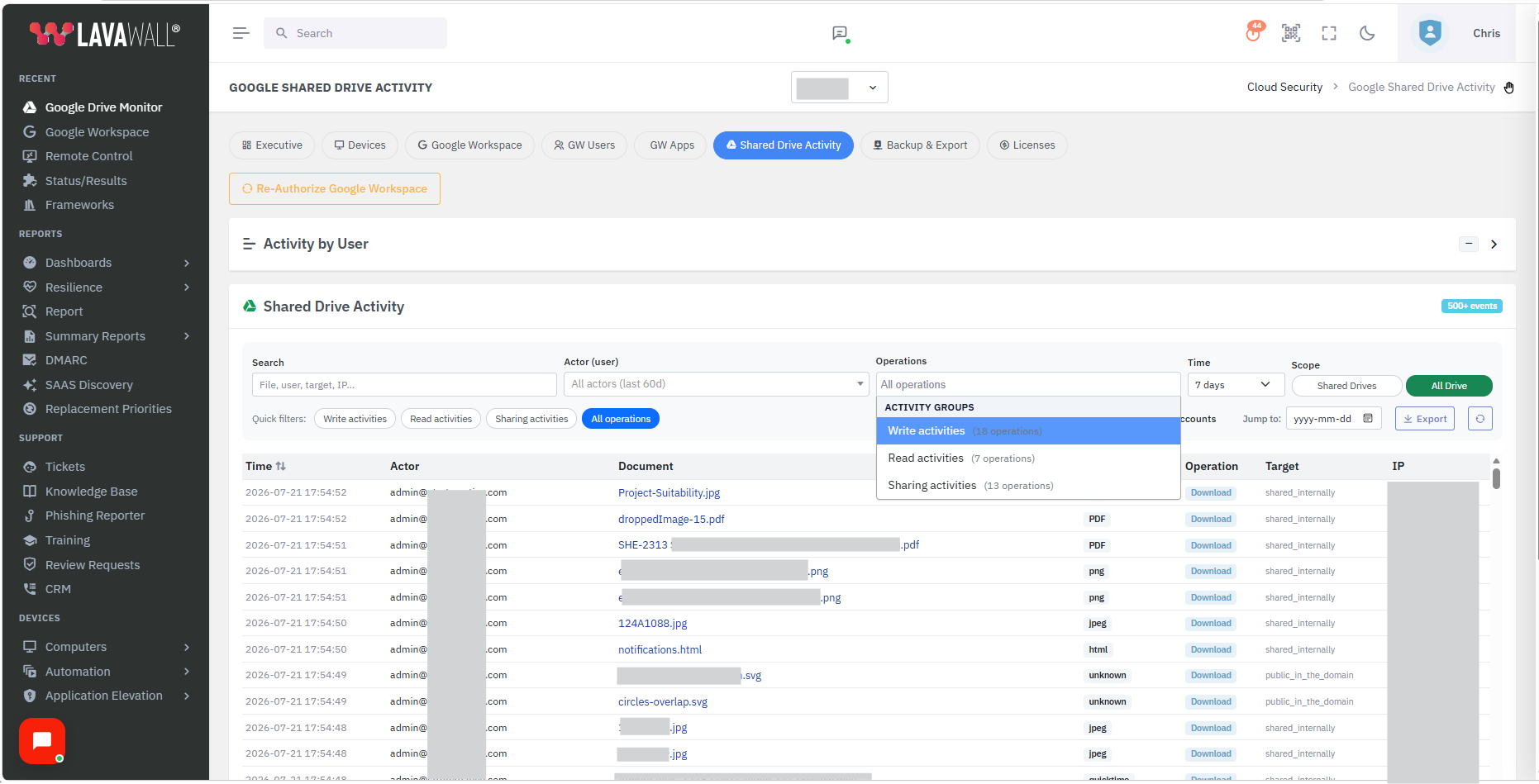Focus the top Search field

(355, 33)
